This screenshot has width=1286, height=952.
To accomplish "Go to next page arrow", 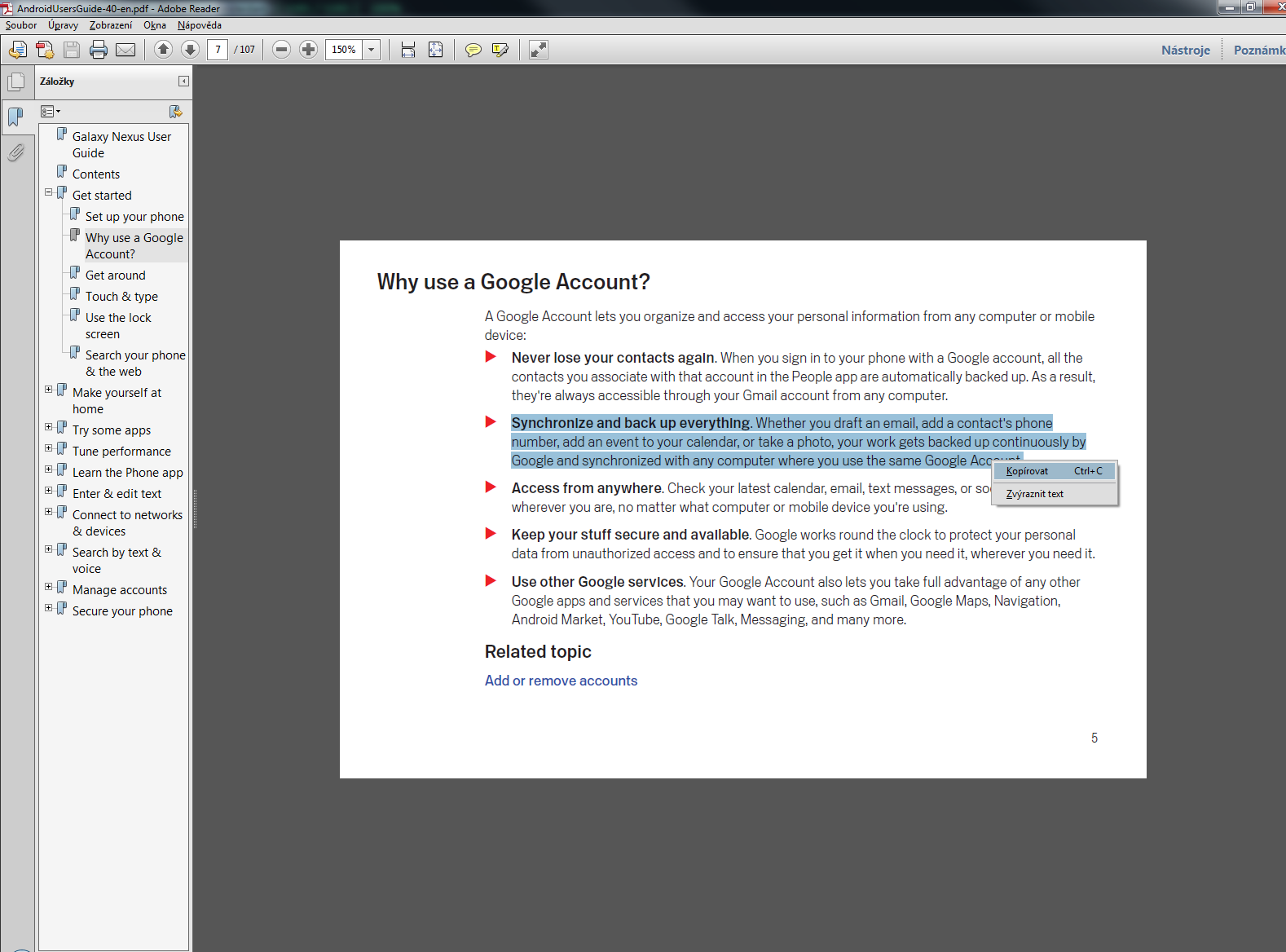I will (x=190, y=50).
